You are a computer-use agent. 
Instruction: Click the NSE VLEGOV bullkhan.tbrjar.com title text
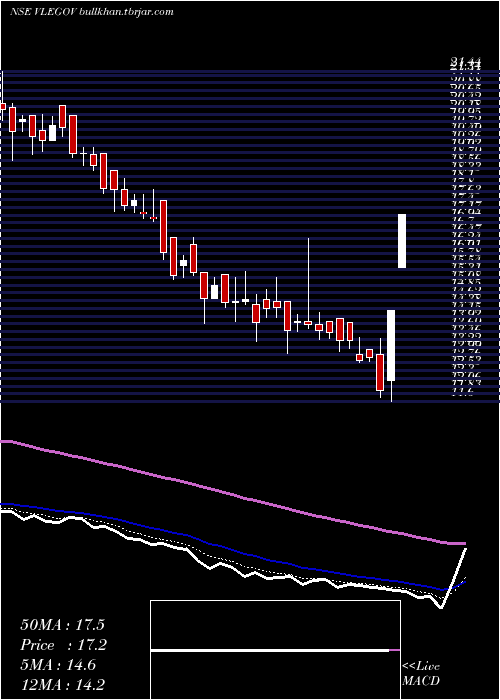91,12
